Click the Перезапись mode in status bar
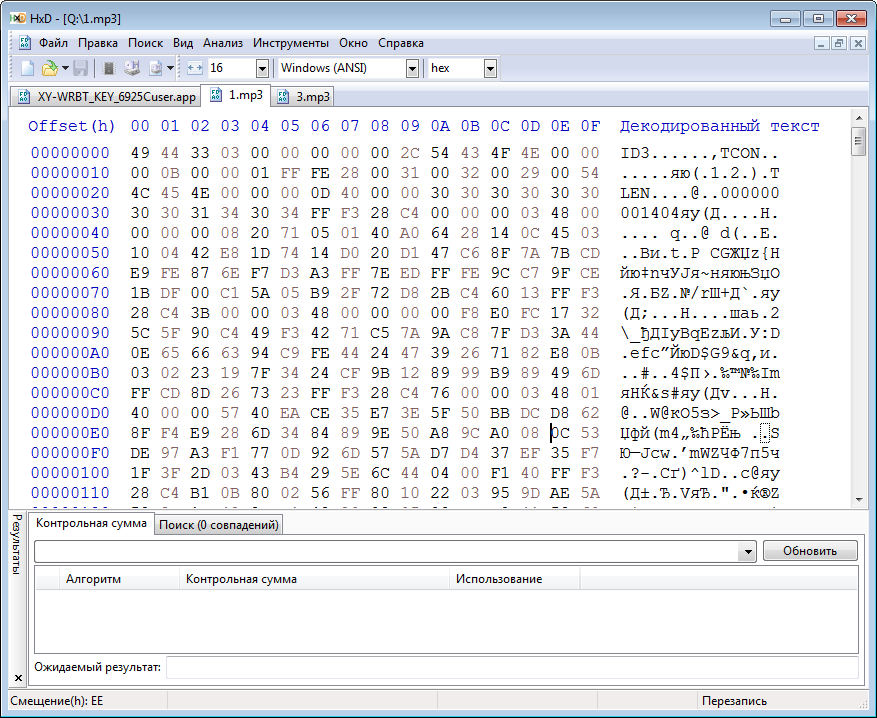Viewport: 877px width, 718px height. [734, 701]
